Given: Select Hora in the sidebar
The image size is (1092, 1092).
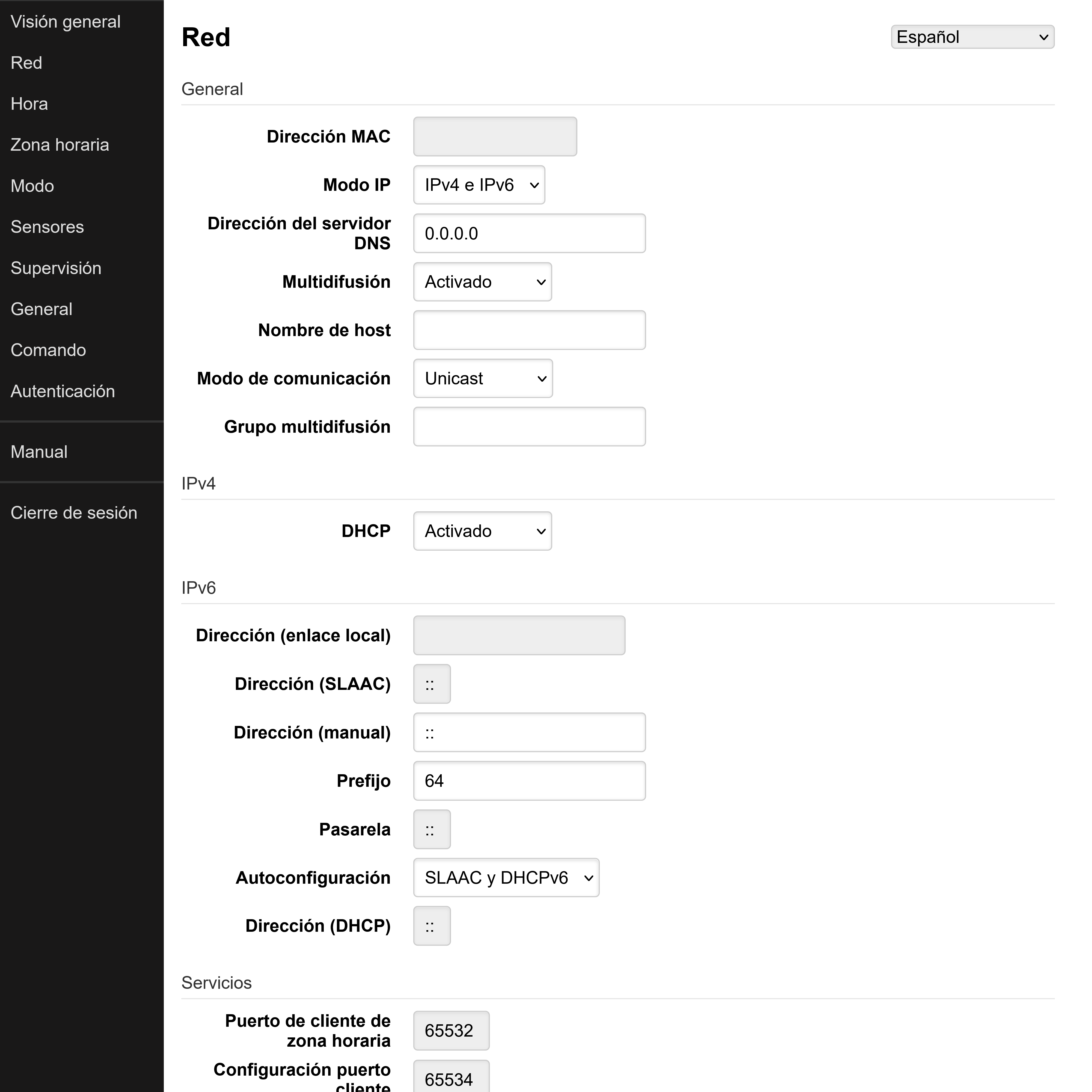Looking at the screenshot, I should pyautogui.click(x=29, y=103).
